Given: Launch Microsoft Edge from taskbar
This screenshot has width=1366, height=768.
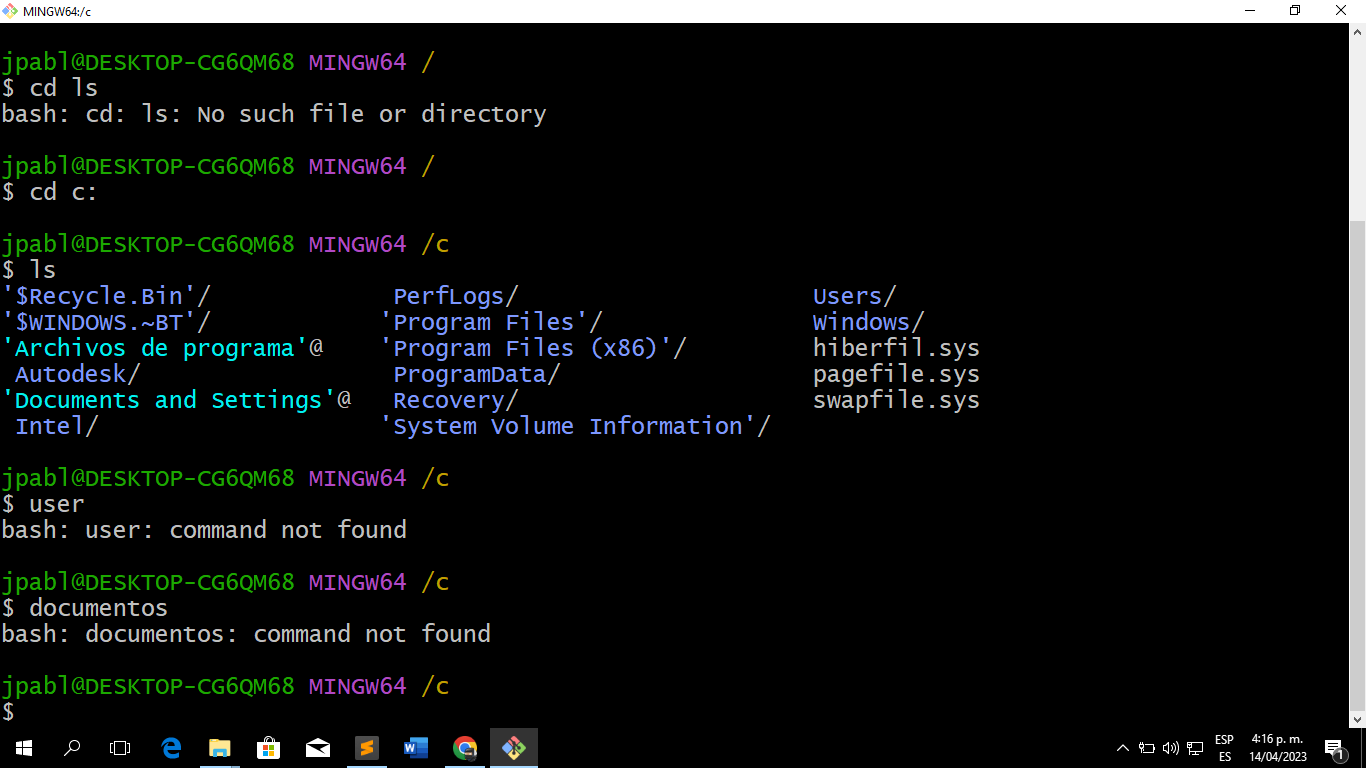Looking at the screenshot, I should (171, 747).
